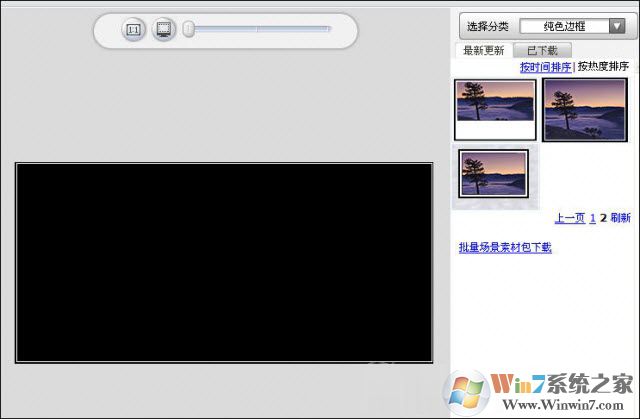This screenshot has width=640, height=419.
Task: Click the 1:1 actual size icon
Action: [133, 29]
